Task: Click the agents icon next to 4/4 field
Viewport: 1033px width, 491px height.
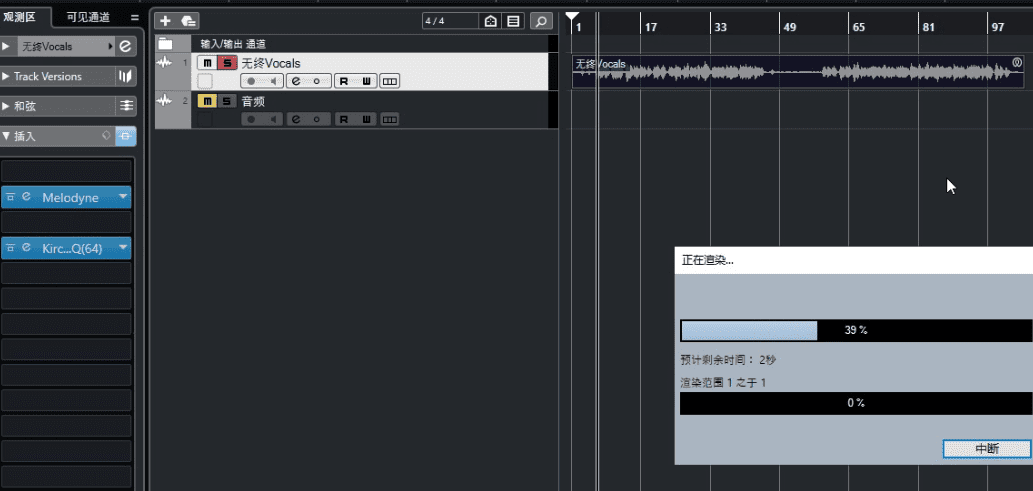Action: click(x=491, y=21)
